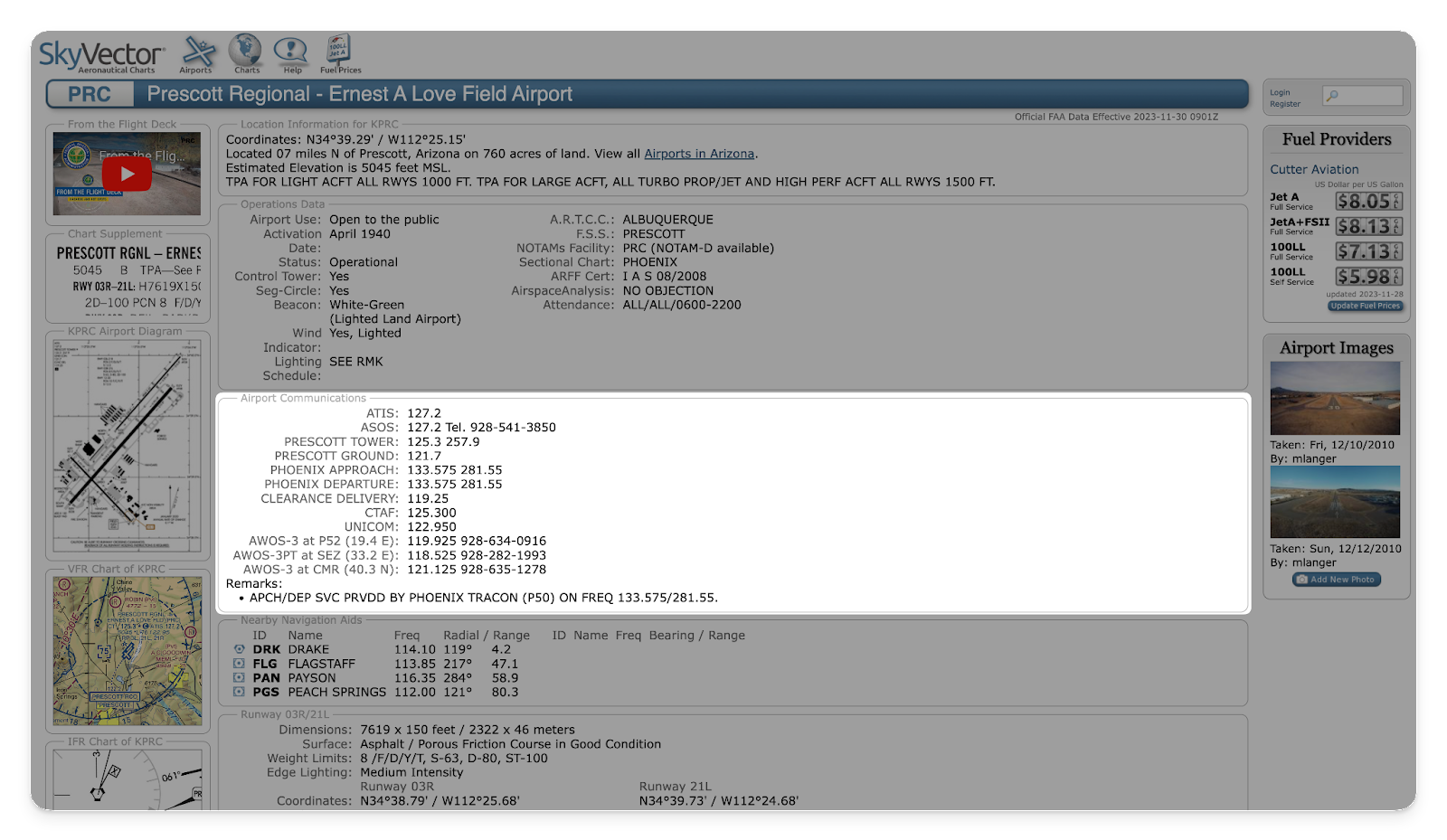This screenshot has height=840, width=1447.
Task: Click the search magnifier field
Action: [1363, 96]
